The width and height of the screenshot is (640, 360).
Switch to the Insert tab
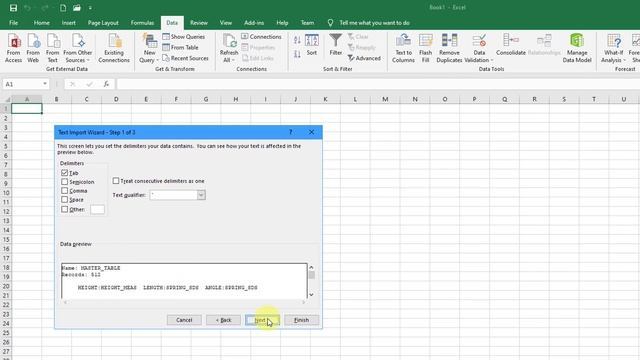coord(69,23)
